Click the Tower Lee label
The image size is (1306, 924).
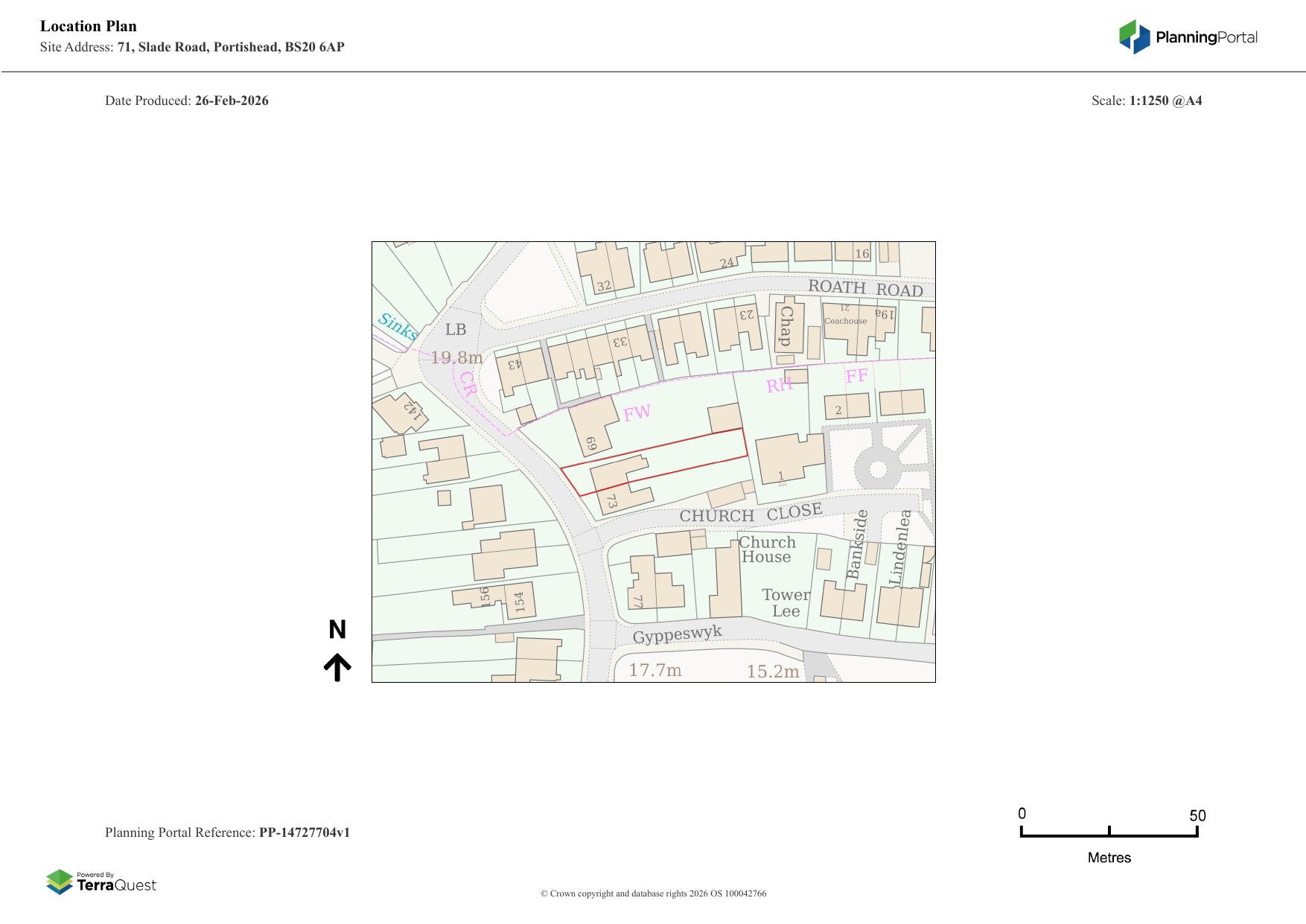[x=786, y=603]
